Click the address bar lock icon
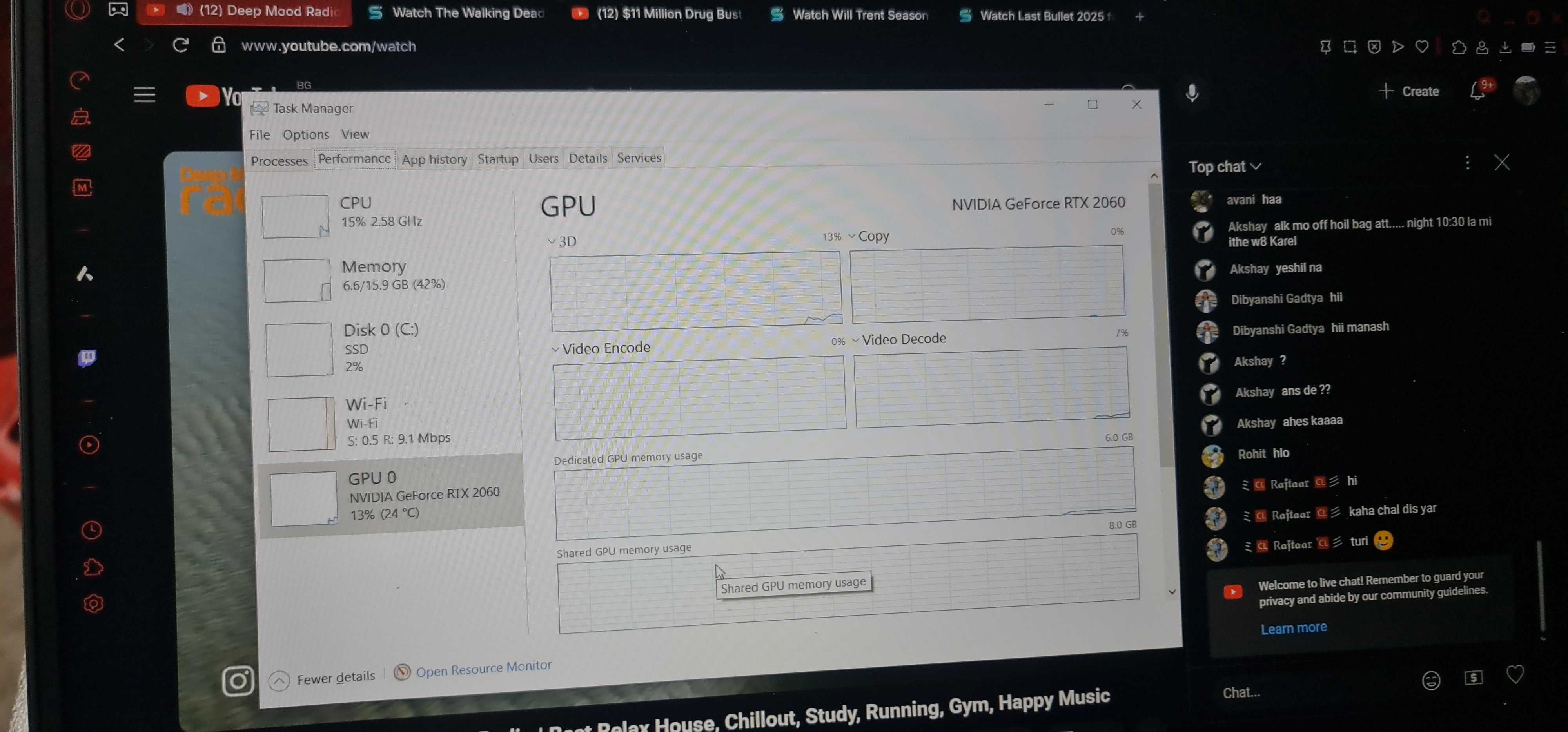1568x732 pixels. [x=218, y=45]
